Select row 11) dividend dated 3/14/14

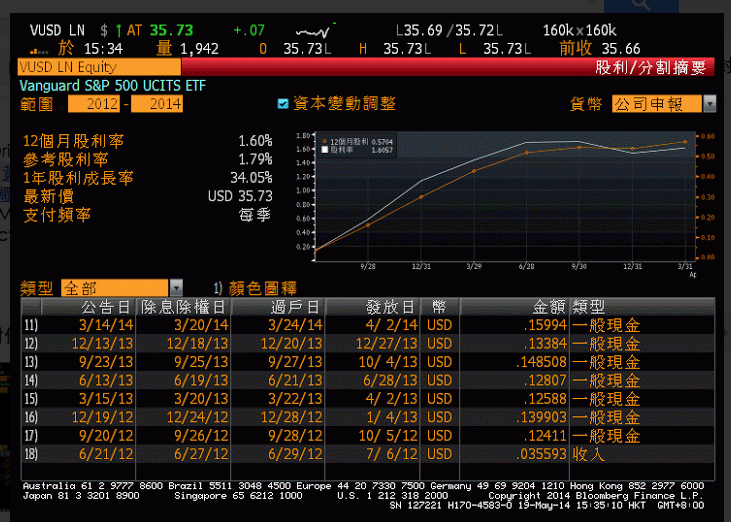[367, 325]
